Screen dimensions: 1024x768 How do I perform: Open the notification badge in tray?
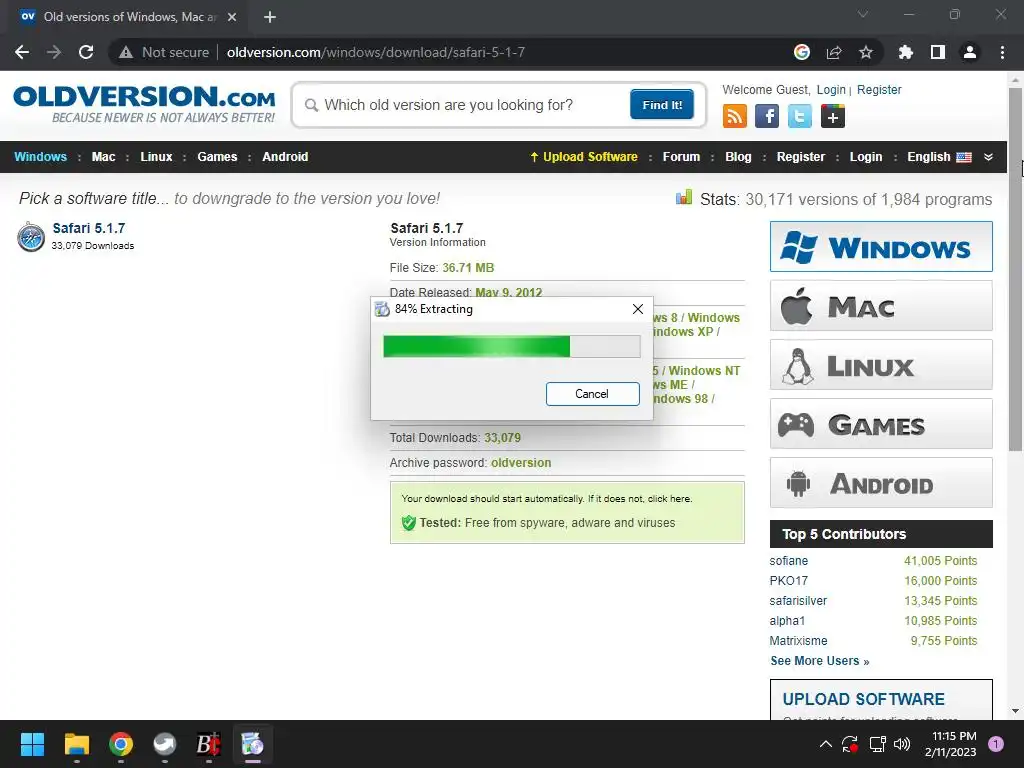[x=996, y=744]
